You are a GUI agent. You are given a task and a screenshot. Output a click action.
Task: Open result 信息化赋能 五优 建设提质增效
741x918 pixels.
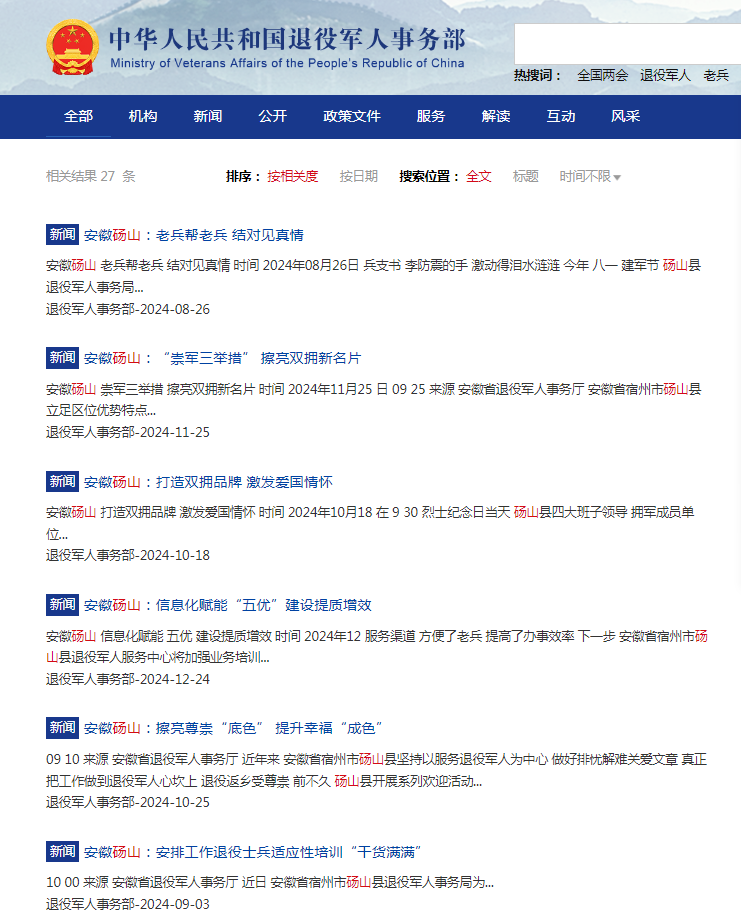pos(228,605)
